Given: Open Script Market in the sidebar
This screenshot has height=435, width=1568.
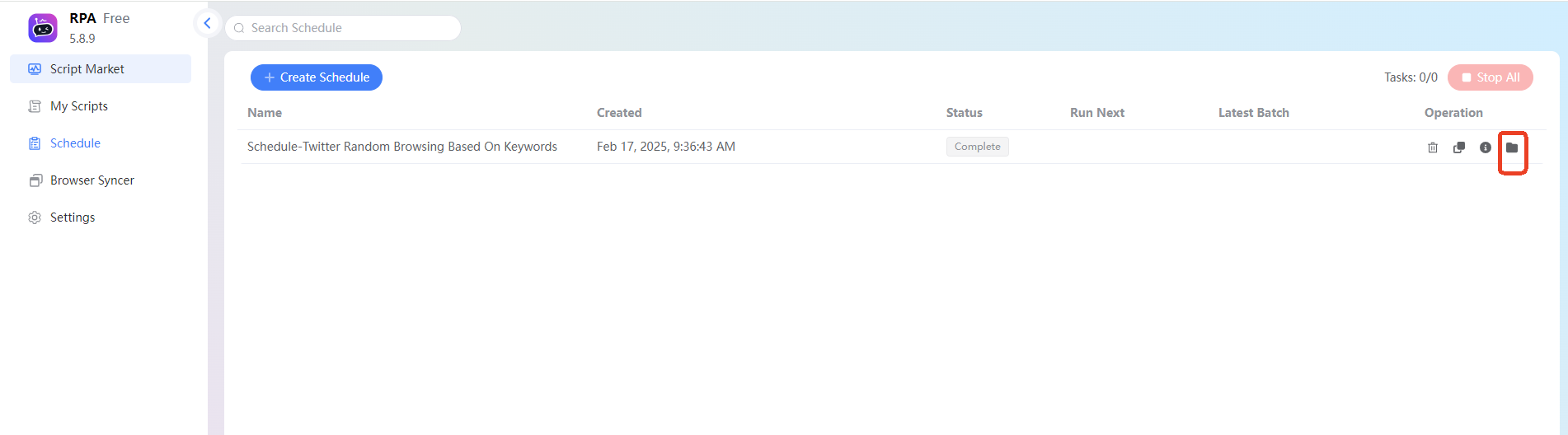Looking at the screenshot, I should pos(87,69).
